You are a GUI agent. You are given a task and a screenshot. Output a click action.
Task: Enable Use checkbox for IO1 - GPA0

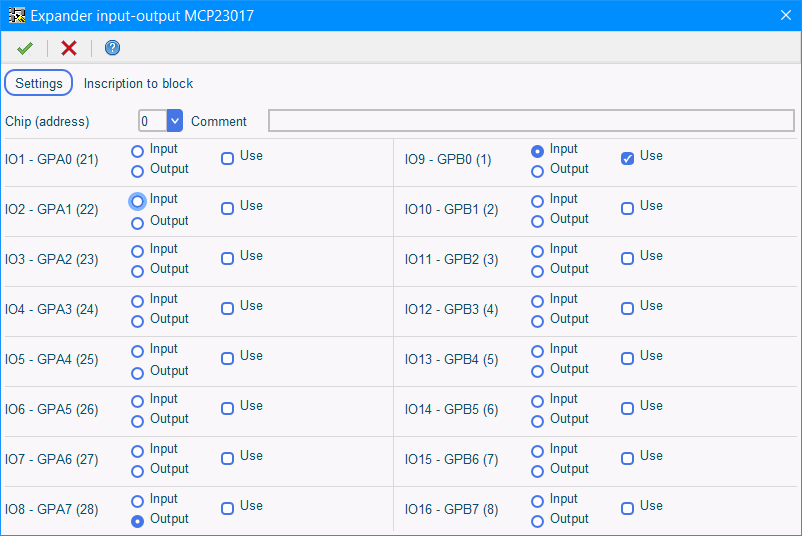tap(228, 158)
